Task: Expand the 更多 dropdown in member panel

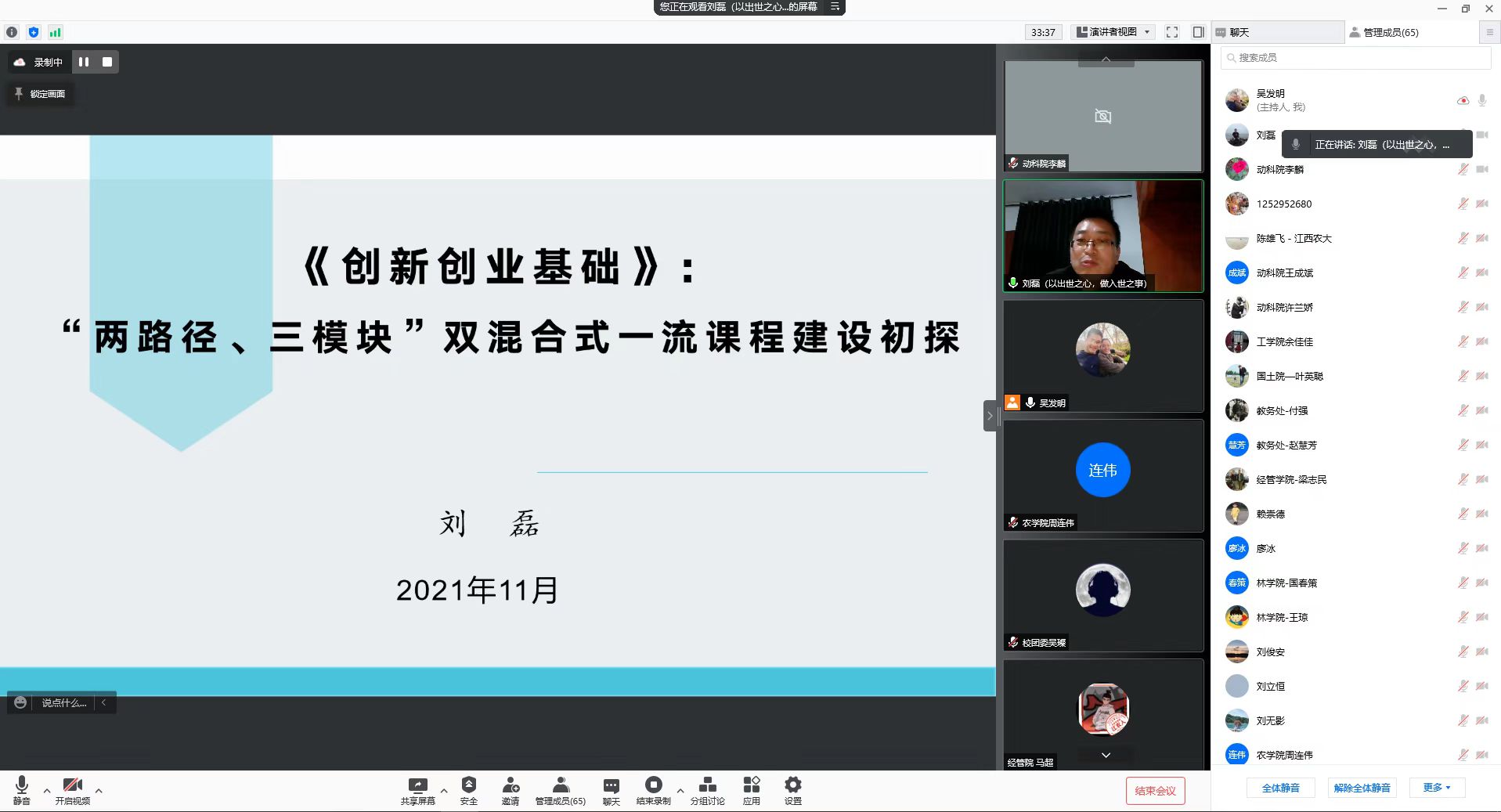Action: (1436, 788)
